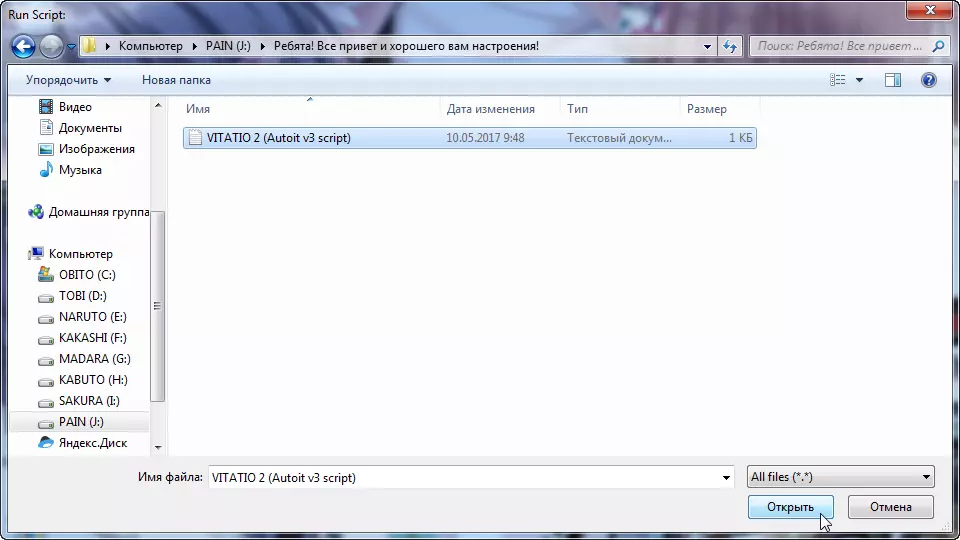Click the sidebar scroll down arrow
Screen dimensions: 960x540
click(158, 448)
